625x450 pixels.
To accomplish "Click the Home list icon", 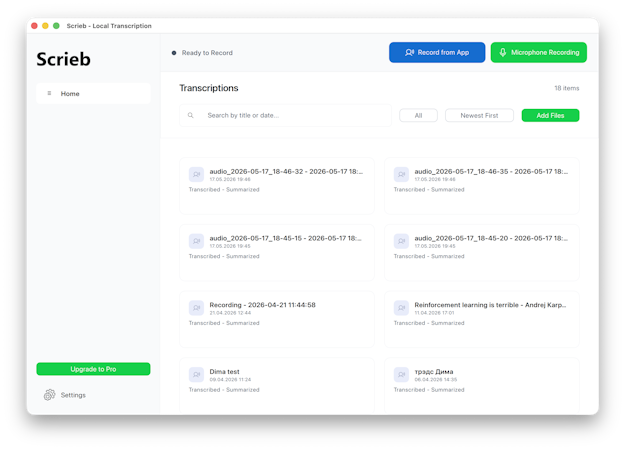I will [49, 93].
